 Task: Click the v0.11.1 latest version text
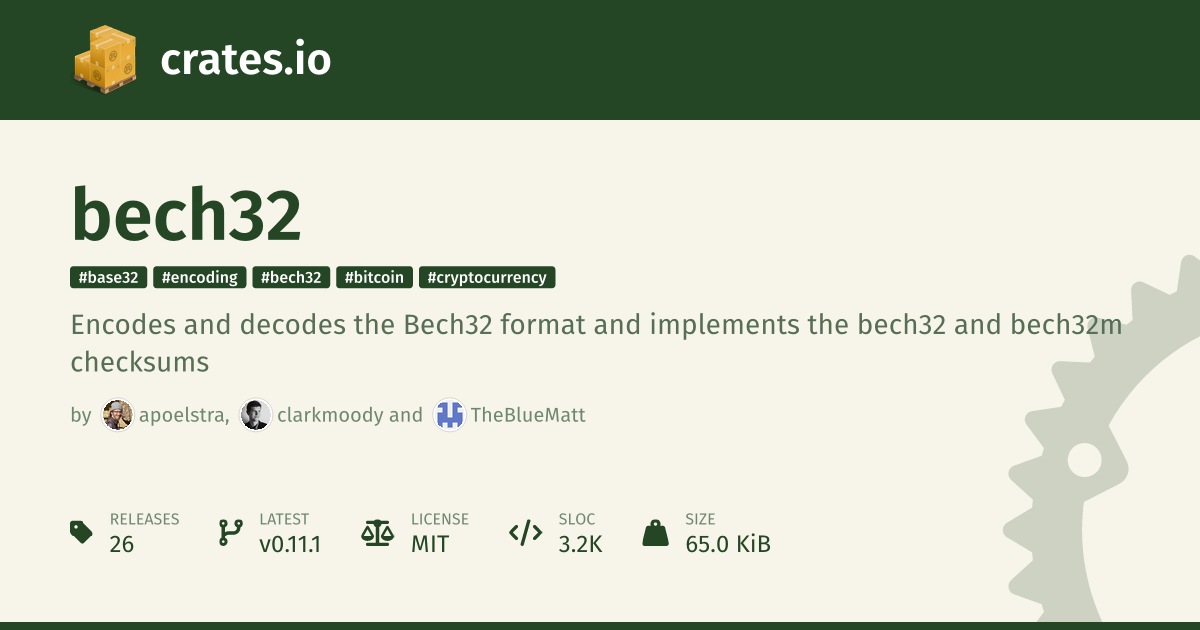tap(290, 544)
